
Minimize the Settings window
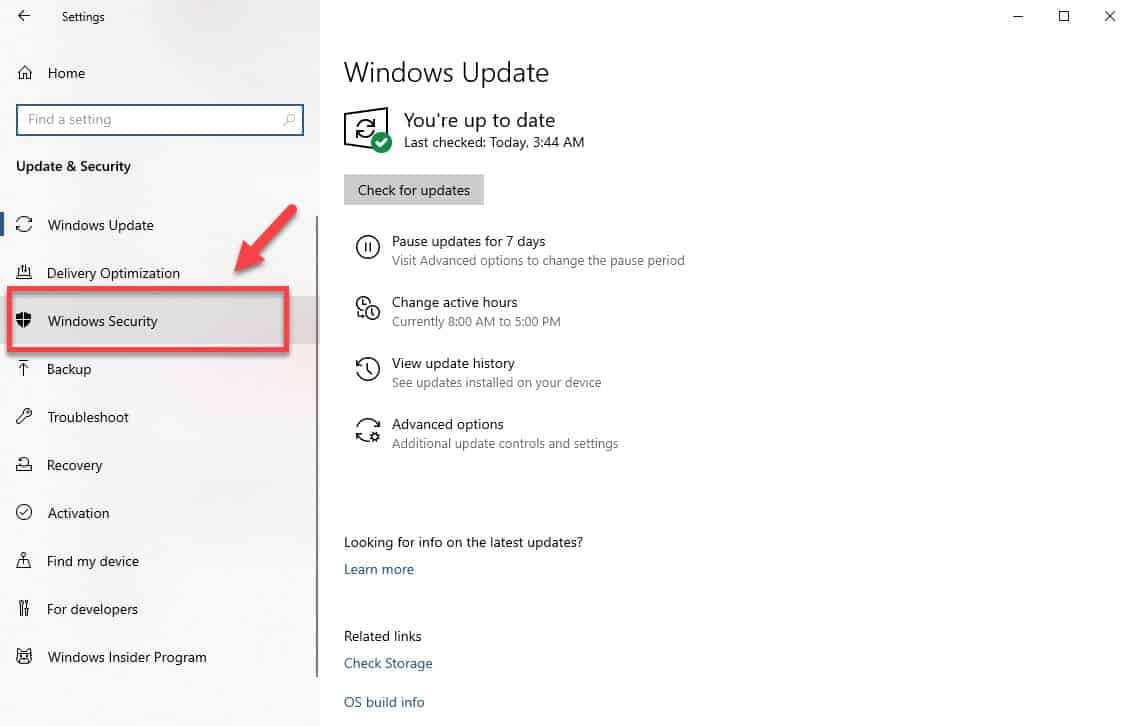click(x=1018, y=16)
